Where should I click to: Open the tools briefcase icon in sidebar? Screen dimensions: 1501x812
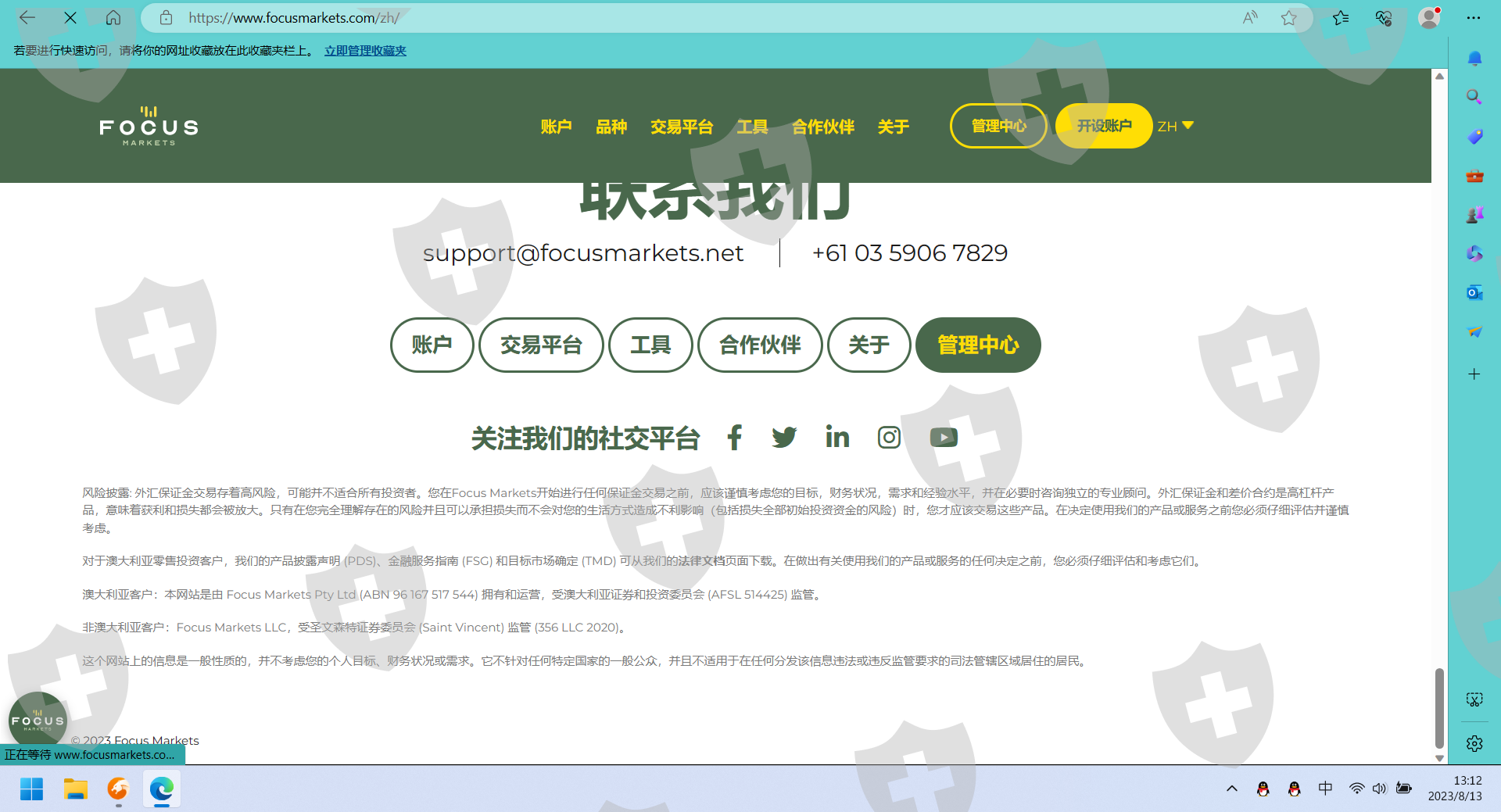1474,176
